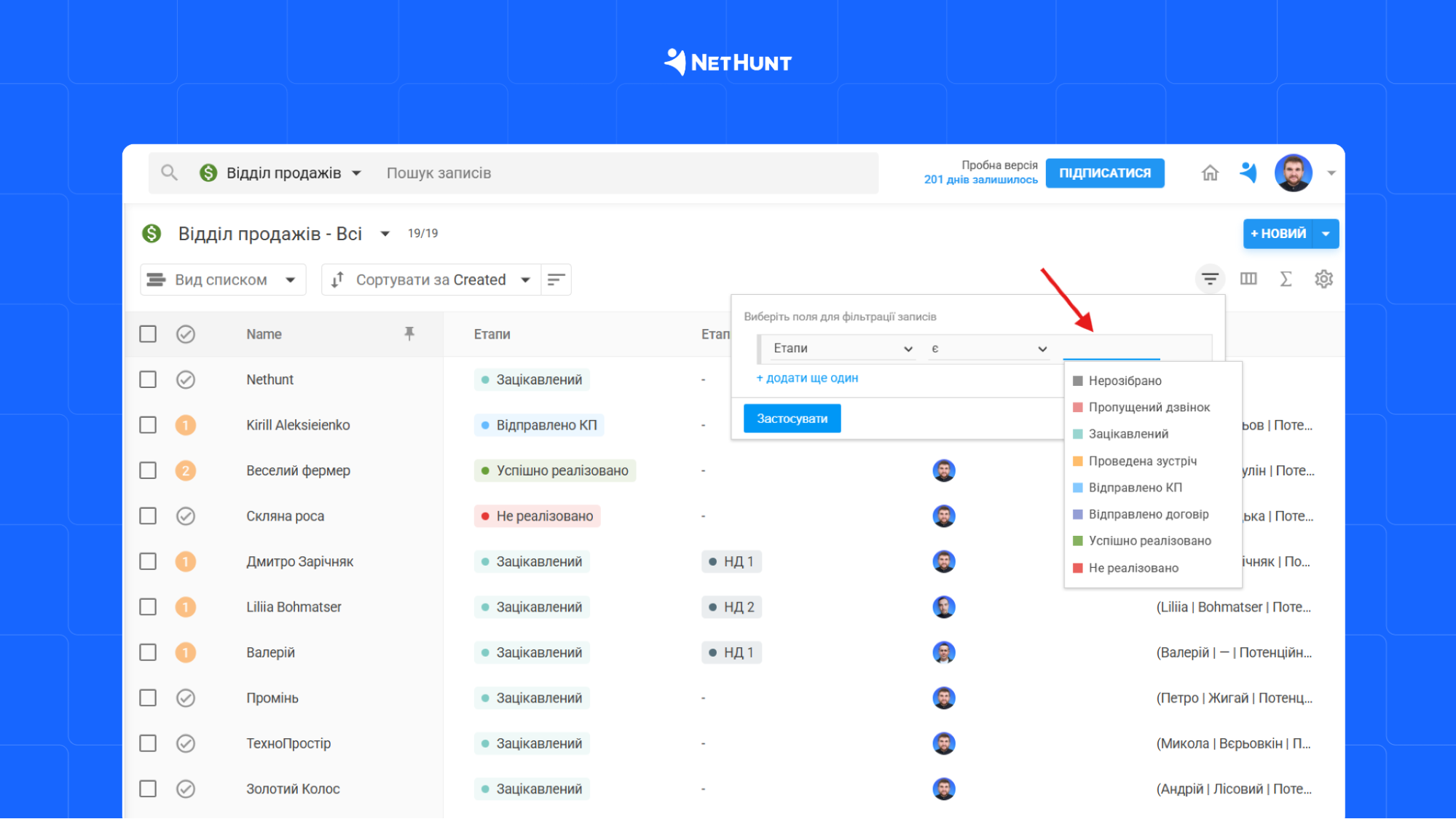Check the Скляна роса row checkbox
This screenshot has height=819, width=1456.
coord(148,516)
